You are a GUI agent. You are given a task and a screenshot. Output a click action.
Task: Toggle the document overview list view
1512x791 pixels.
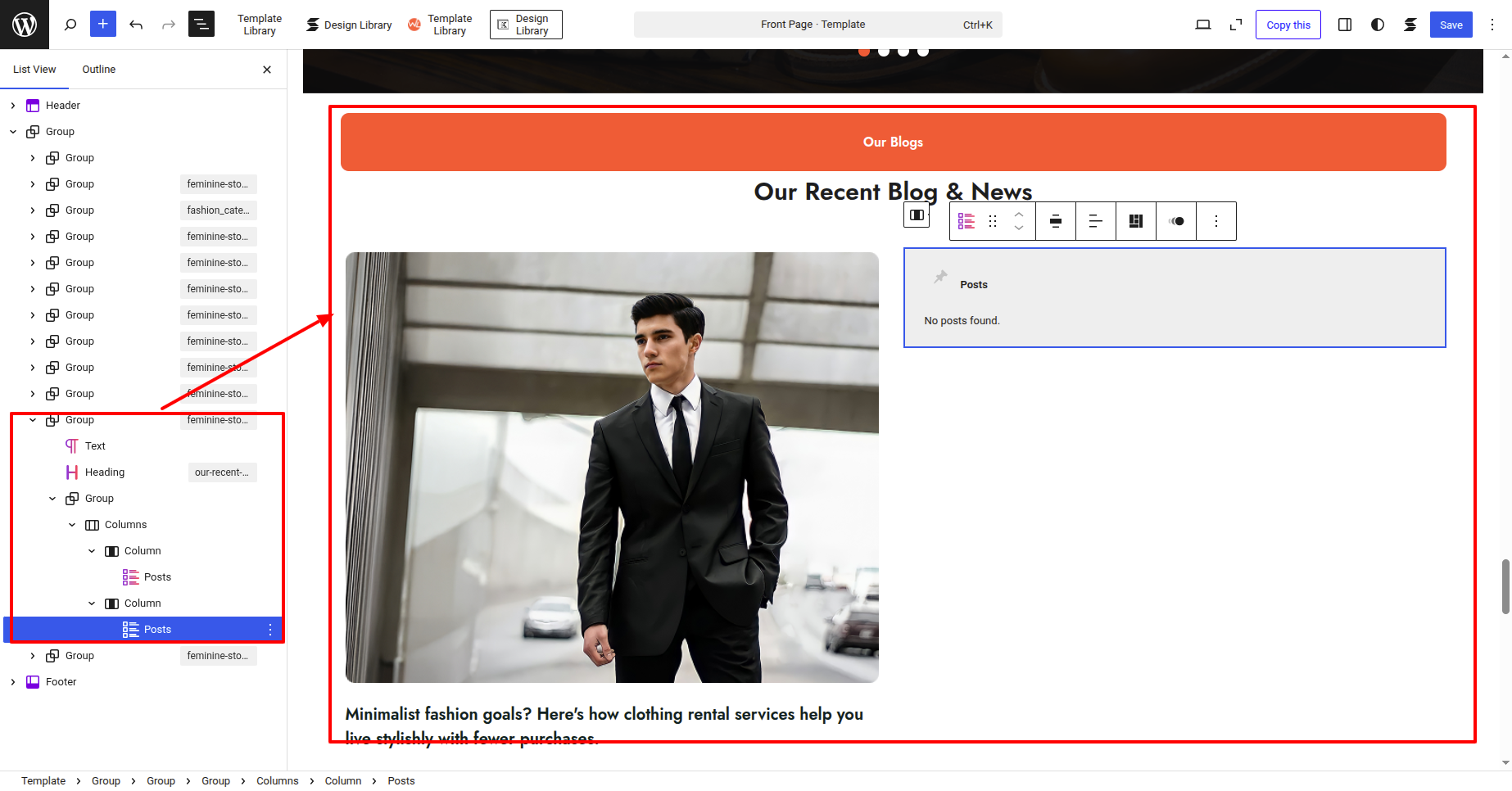coord(201,25)
